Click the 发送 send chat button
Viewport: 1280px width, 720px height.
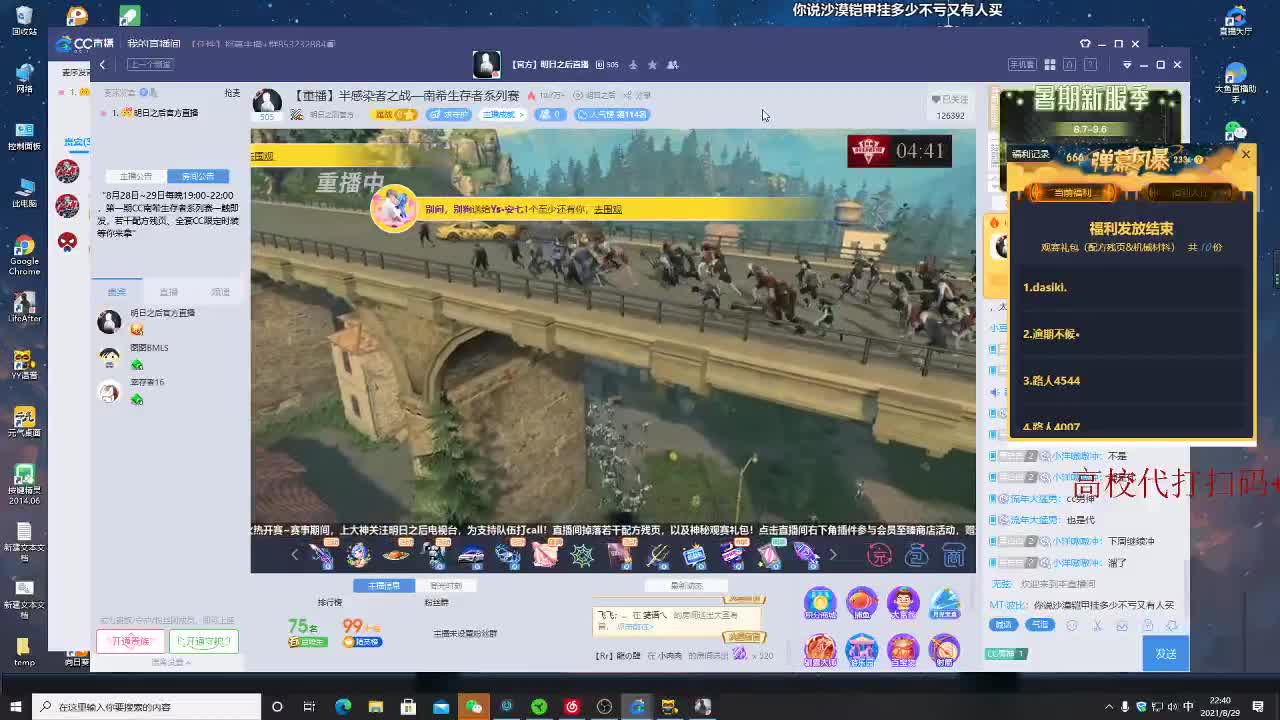point(1166,654)
